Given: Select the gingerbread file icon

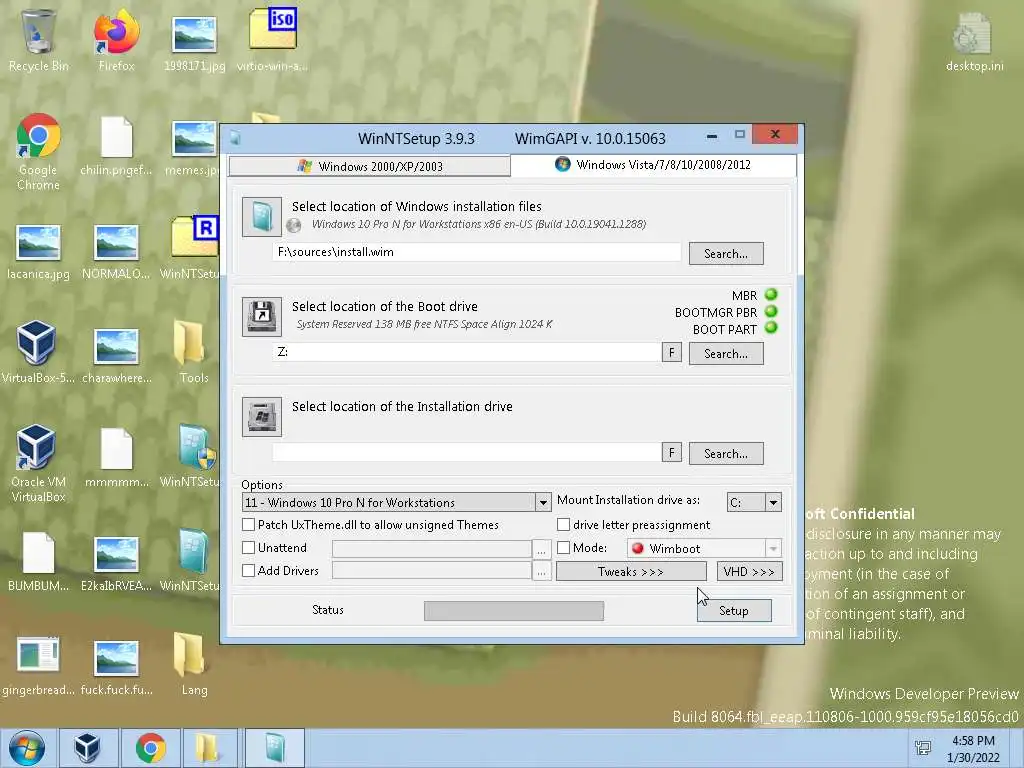Looking at the screenshot, I should [38, 665].
